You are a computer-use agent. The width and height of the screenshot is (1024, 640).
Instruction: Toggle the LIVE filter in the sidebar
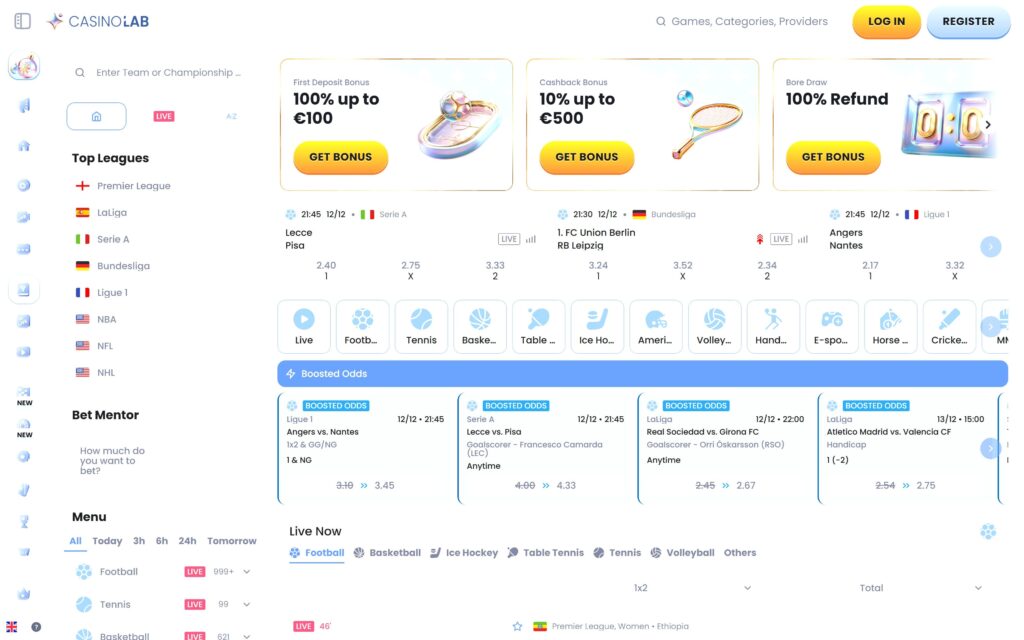(x=164, y=116)
